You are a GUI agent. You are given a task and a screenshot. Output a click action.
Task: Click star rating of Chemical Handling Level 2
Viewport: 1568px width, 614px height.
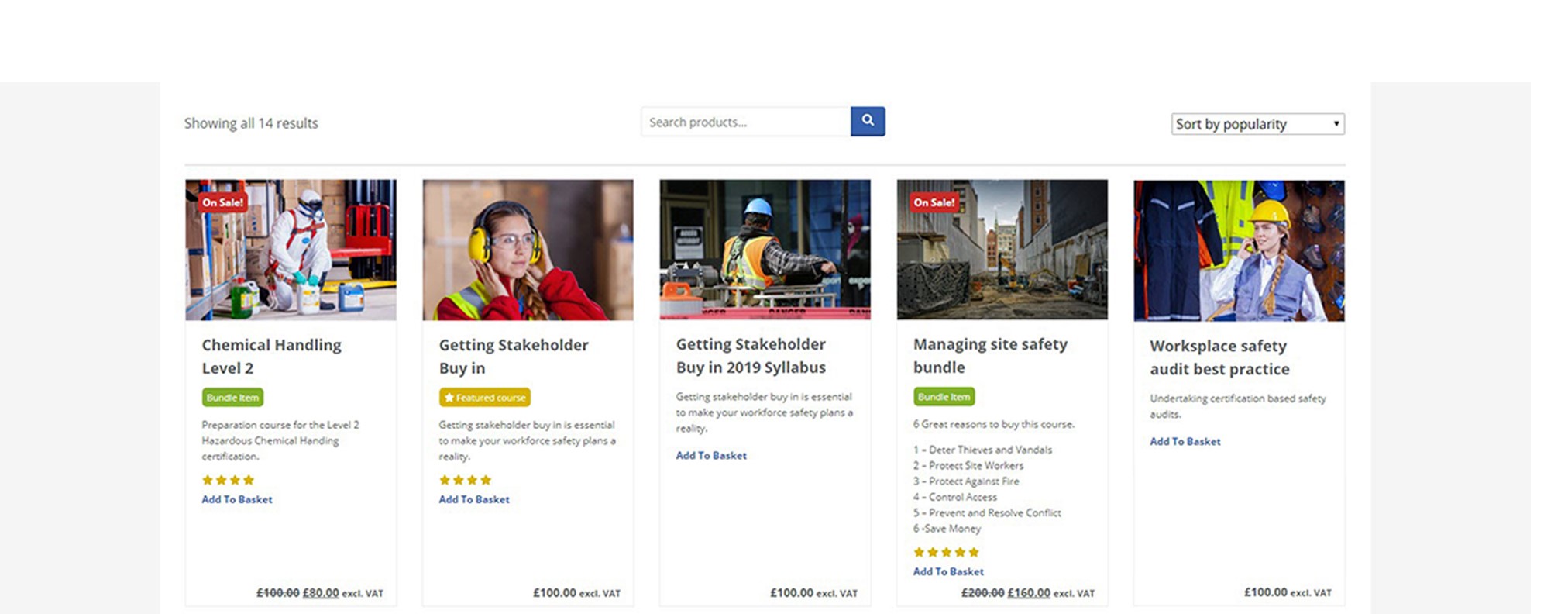tap(228, 480)
